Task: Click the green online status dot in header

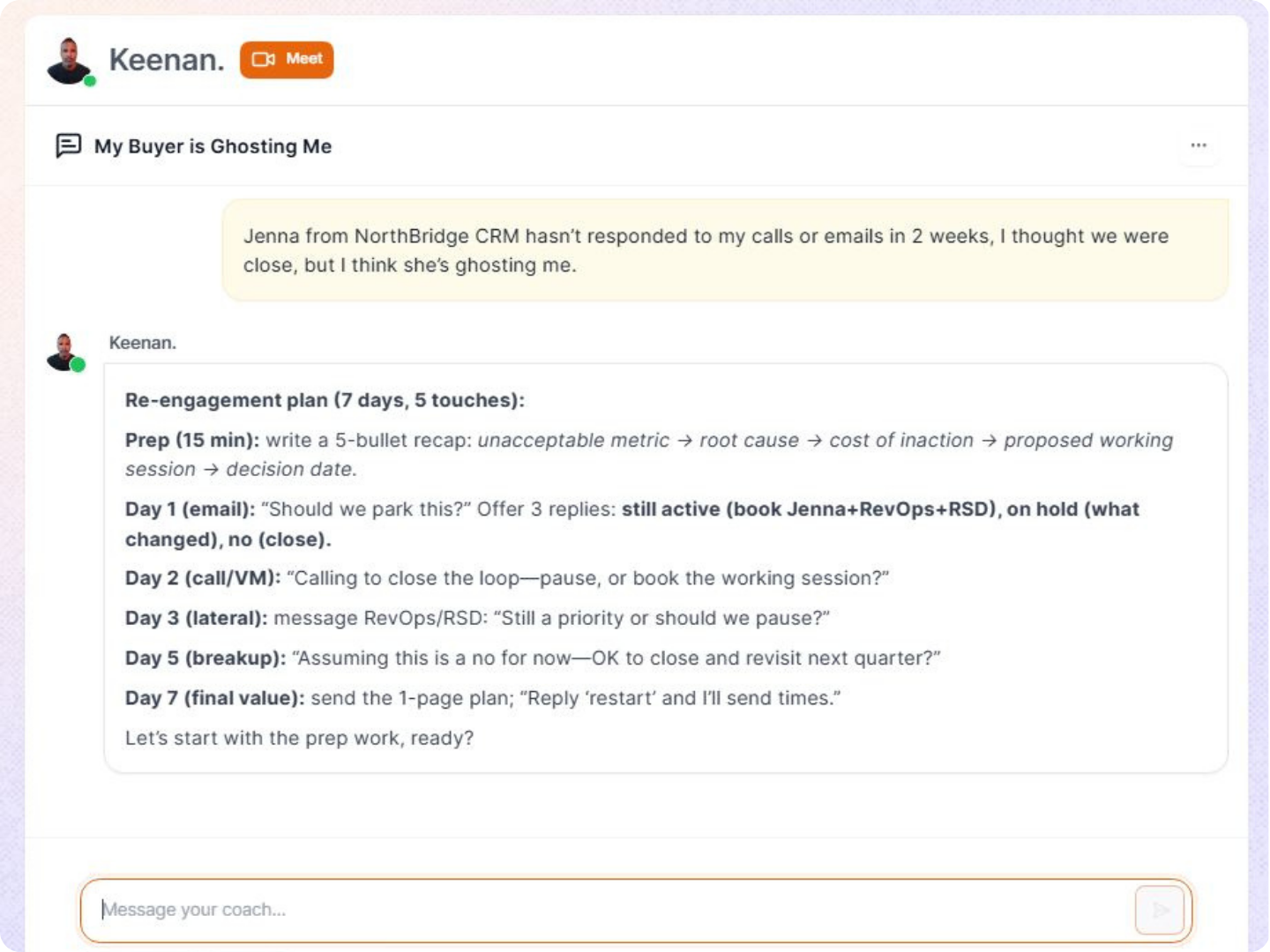Action: tap(90, 81)
